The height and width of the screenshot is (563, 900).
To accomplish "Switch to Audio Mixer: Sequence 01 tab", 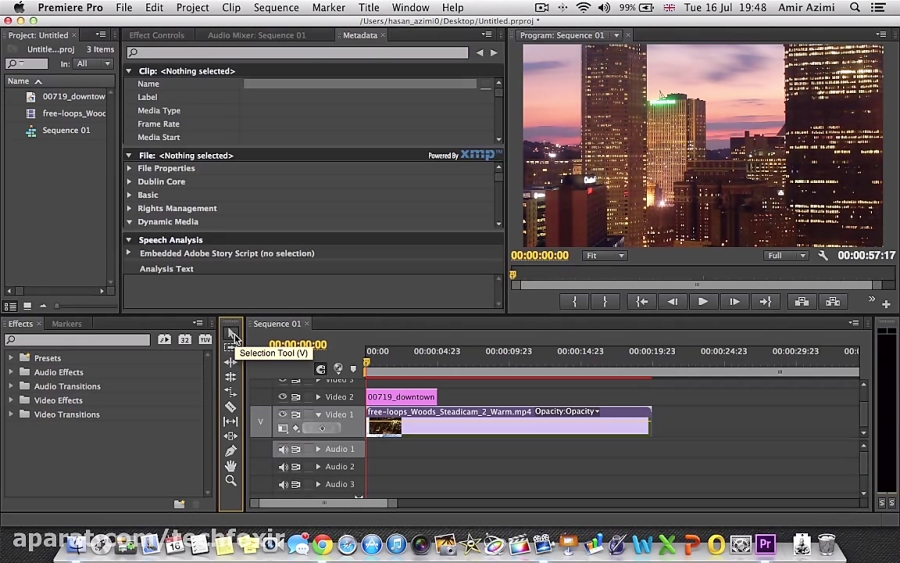I will (257, 35).
